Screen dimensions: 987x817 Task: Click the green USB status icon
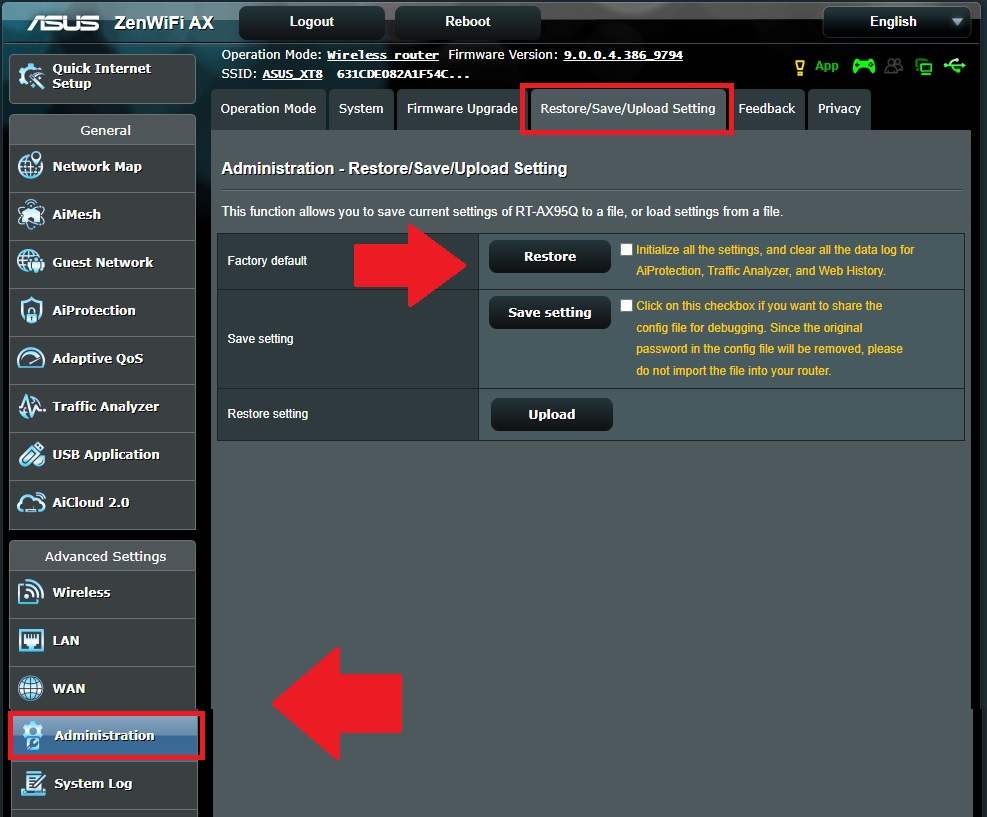tap(954, 65)
